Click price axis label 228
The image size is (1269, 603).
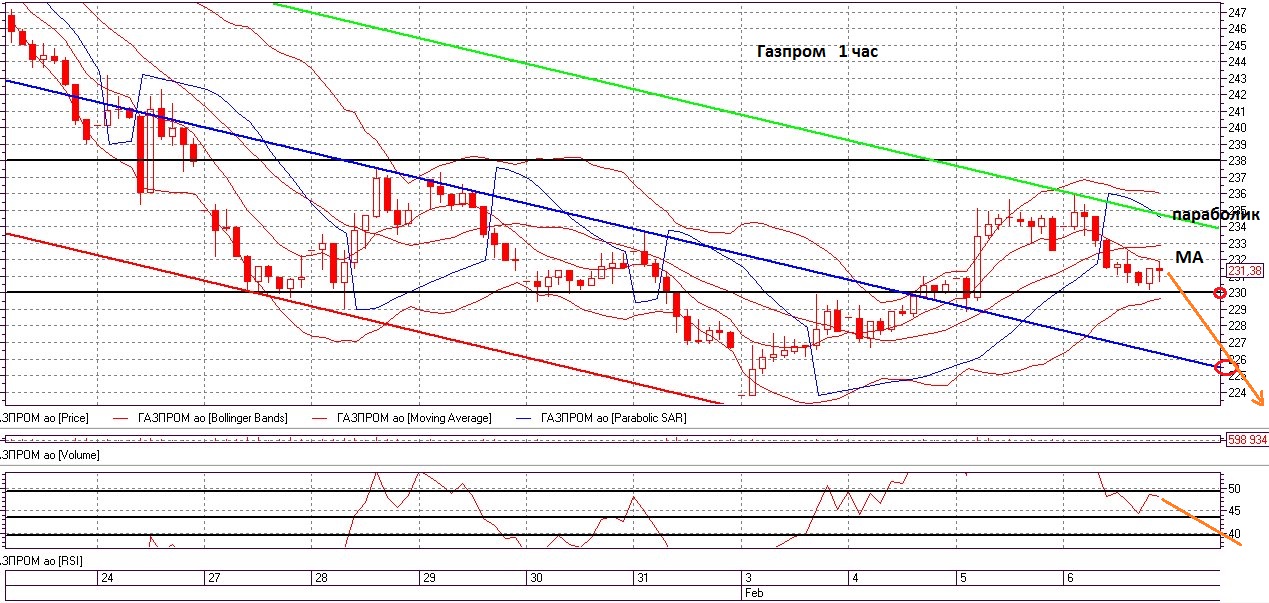(x=1237, y=326)
